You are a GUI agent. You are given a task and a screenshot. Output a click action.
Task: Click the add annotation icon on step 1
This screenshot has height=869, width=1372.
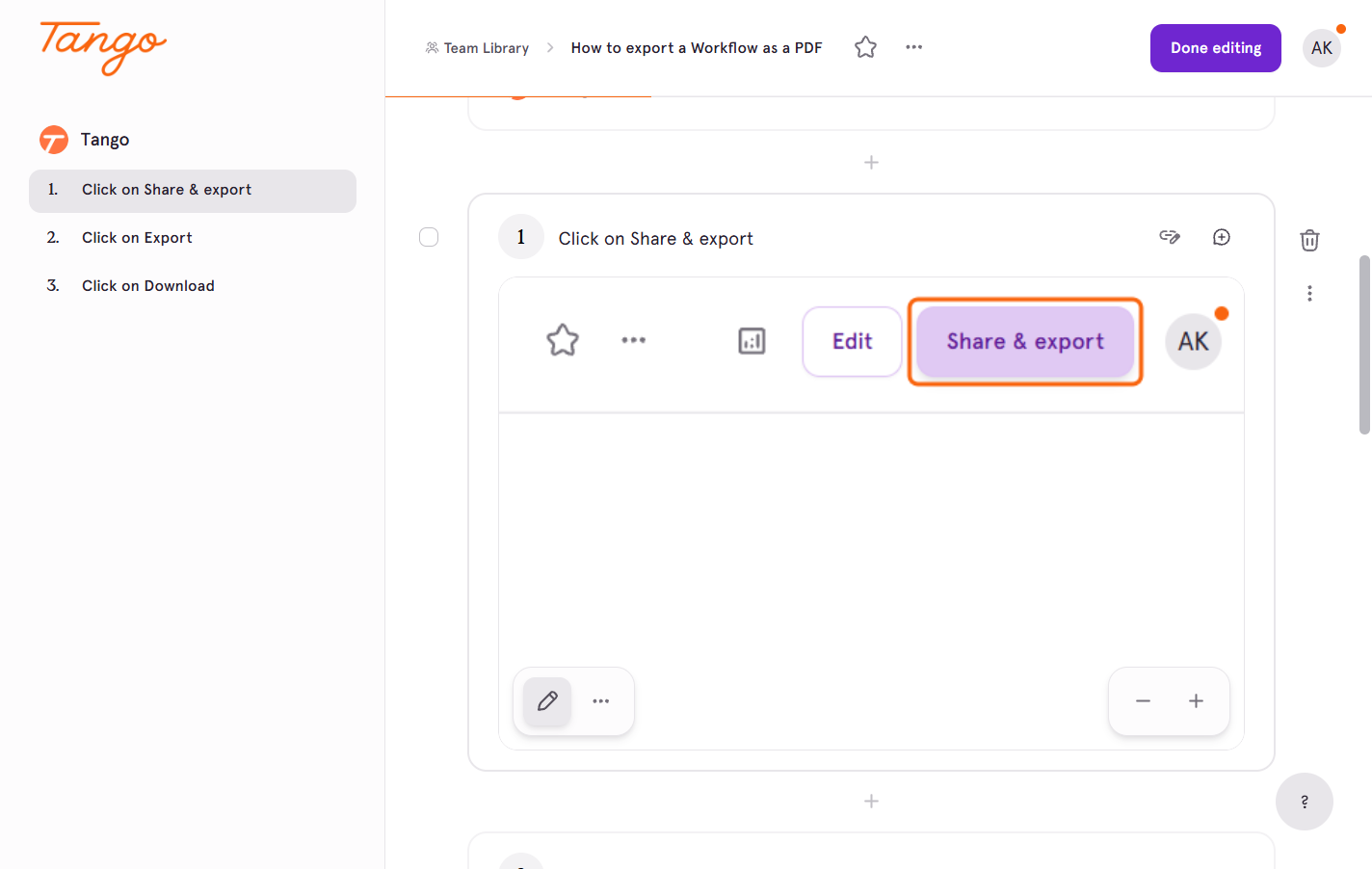pos(1222,237)
